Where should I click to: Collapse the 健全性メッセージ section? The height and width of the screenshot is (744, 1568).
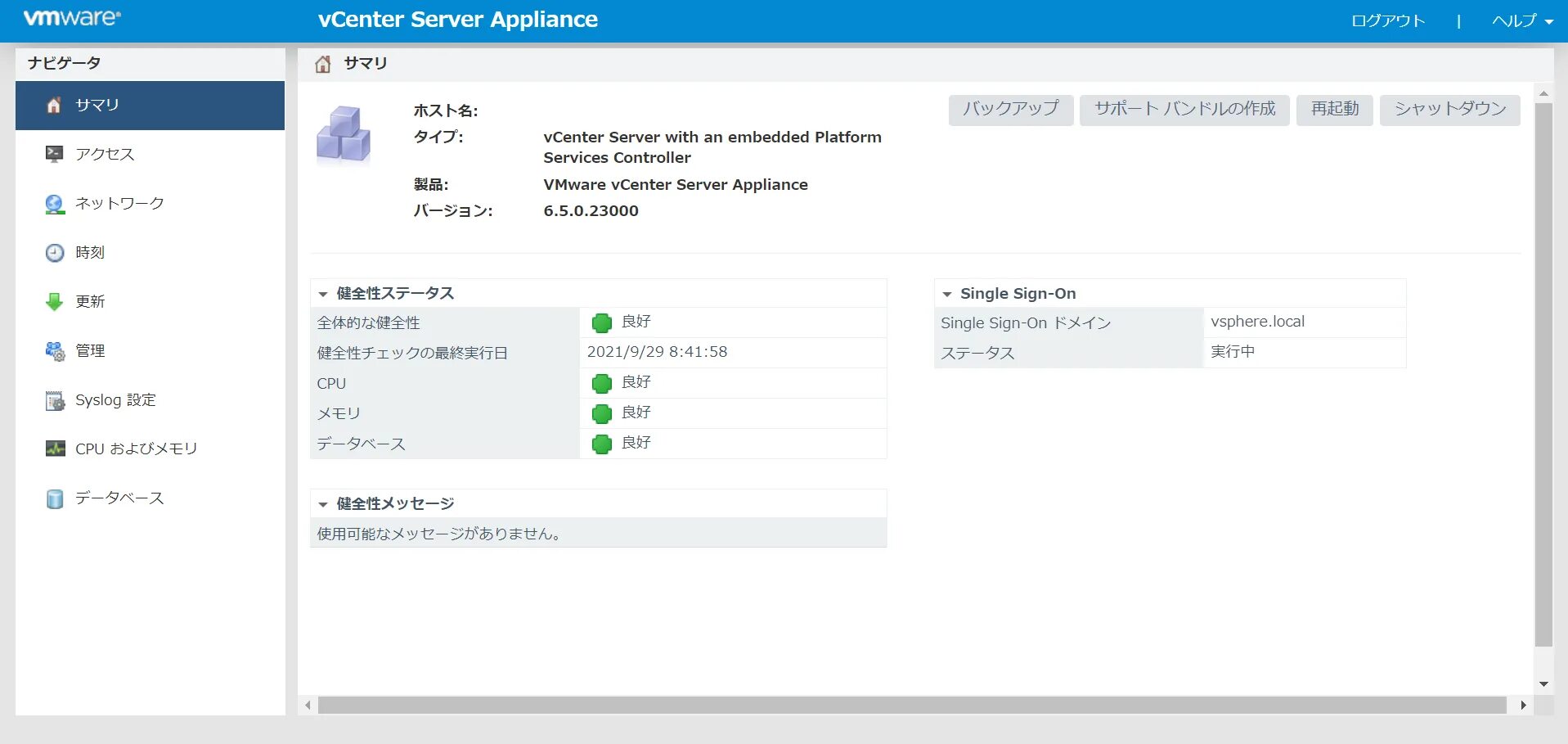pyautogui.click(x=323, y=504)
